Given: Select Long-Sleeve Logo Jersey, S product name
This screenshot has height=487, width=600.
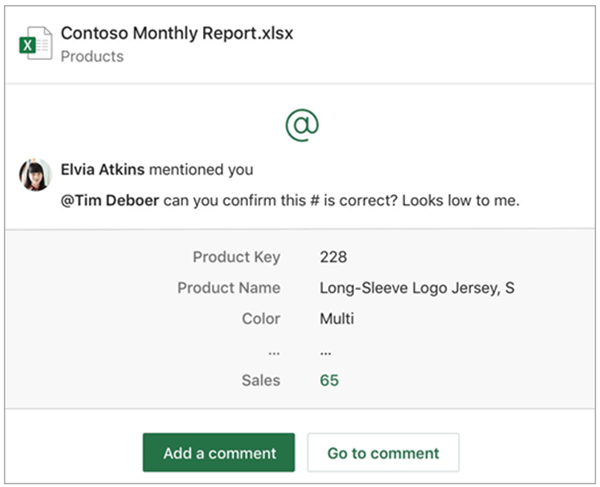Looking at the screenshot, I should coord(417,288).
